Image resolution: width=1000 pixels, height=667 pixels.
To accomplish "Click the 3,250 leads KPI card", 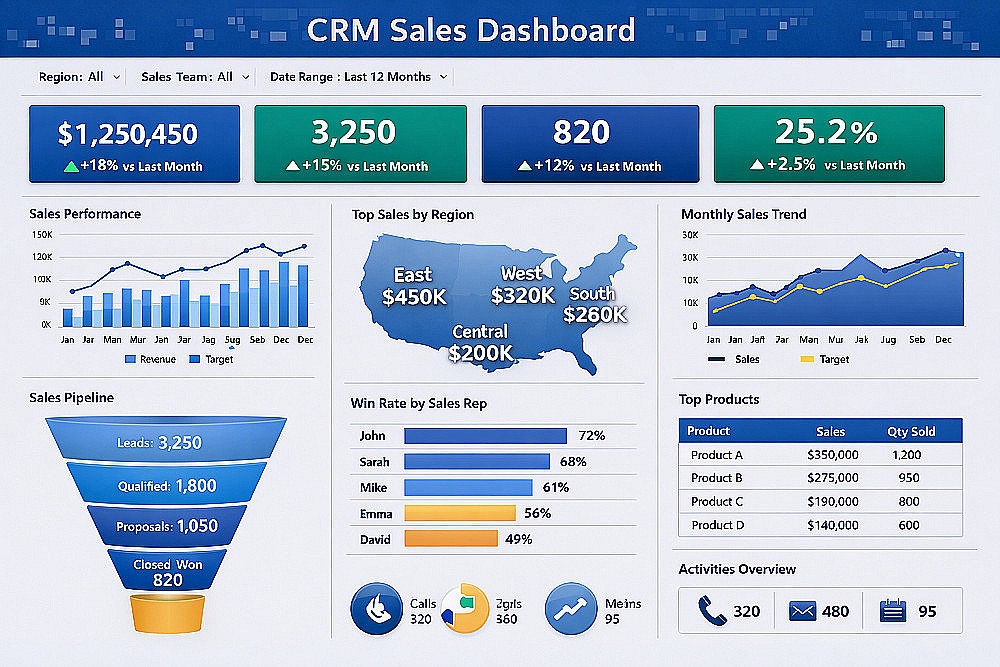I will tap(360, 144).
